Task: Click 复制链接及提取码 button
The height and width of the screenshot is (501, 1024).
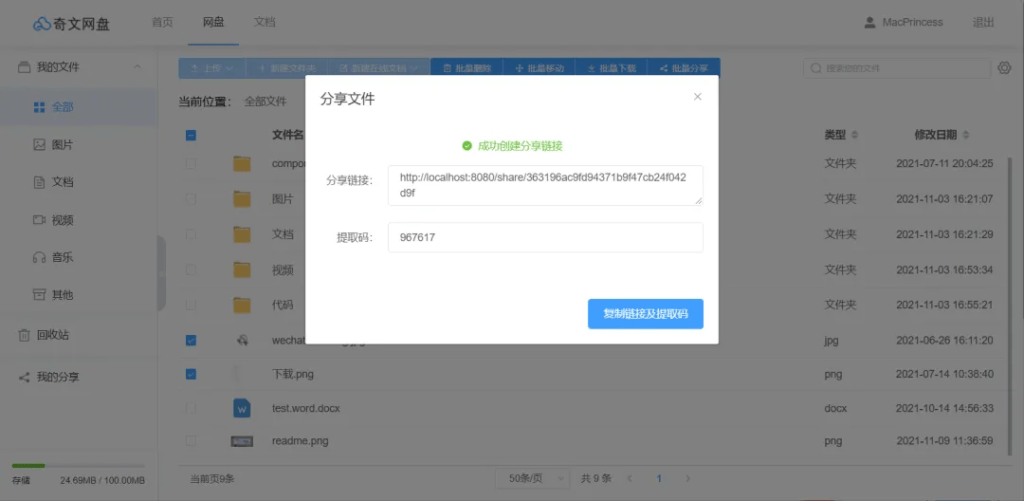Action: (x=645, y=314)
